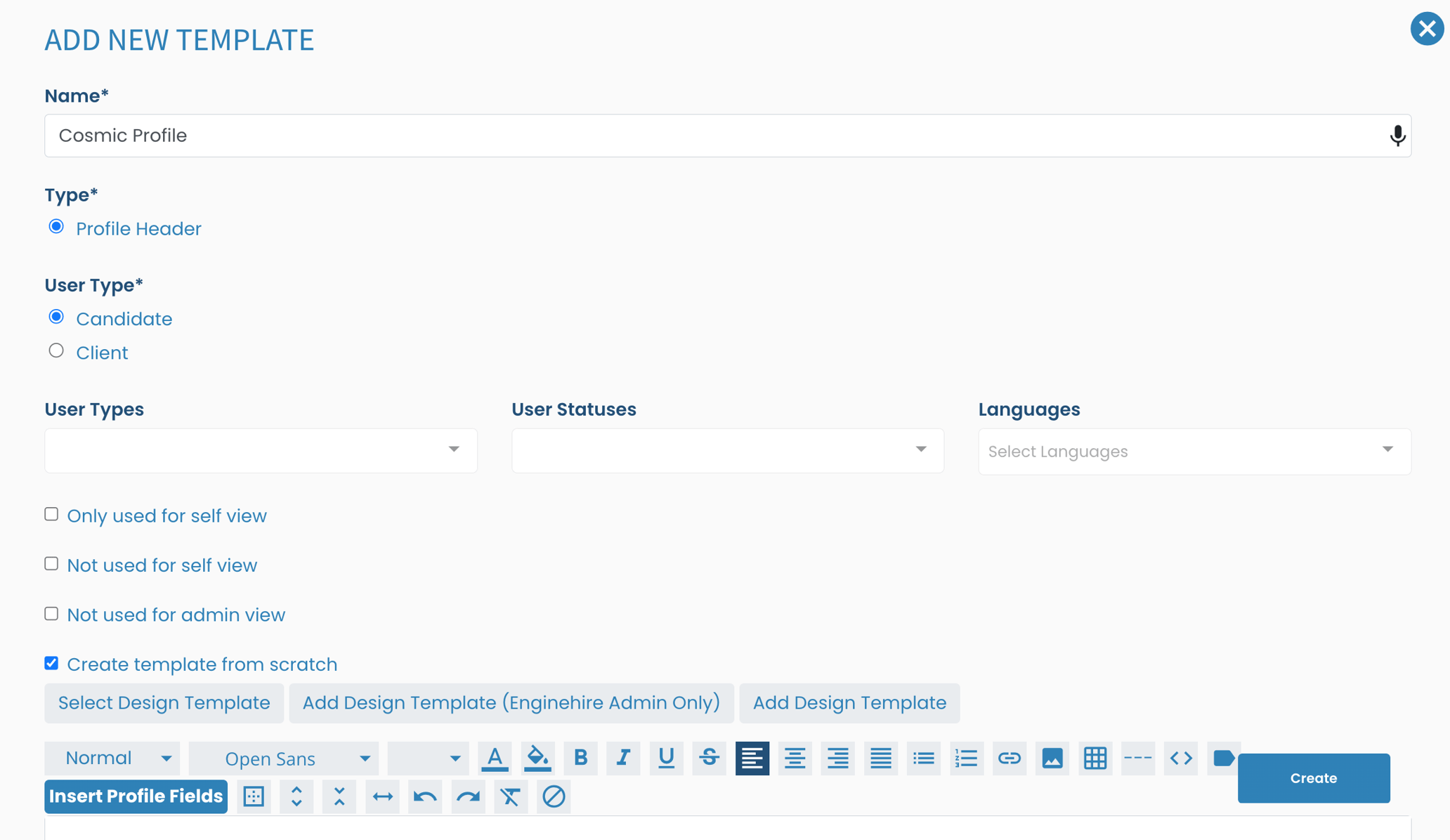Check Not used for self view

tap(51, 564)
